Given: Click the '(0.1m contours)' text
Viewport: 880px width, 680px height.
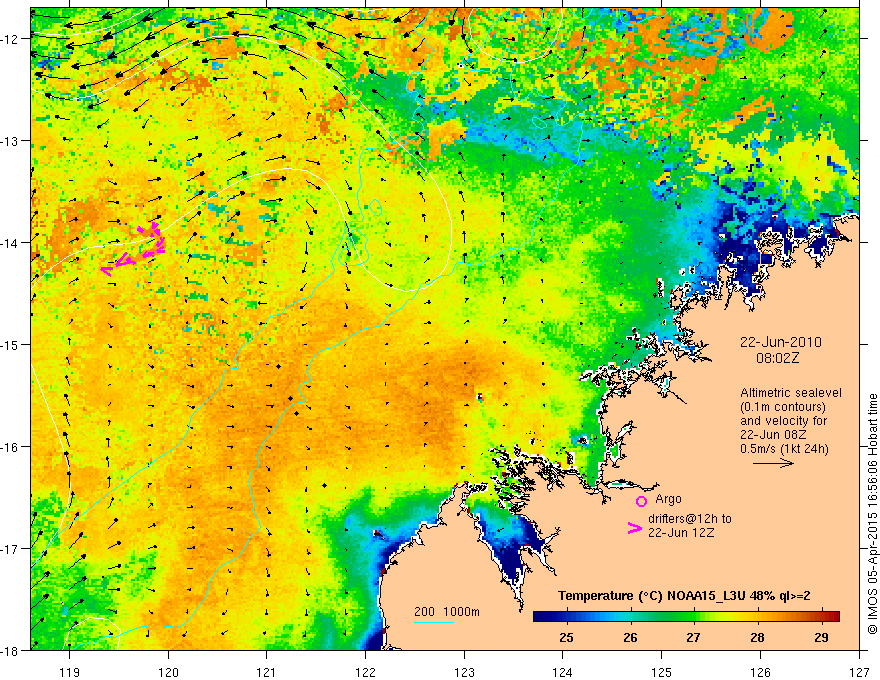Looking at the screenshot, I should tap(783, 407).
